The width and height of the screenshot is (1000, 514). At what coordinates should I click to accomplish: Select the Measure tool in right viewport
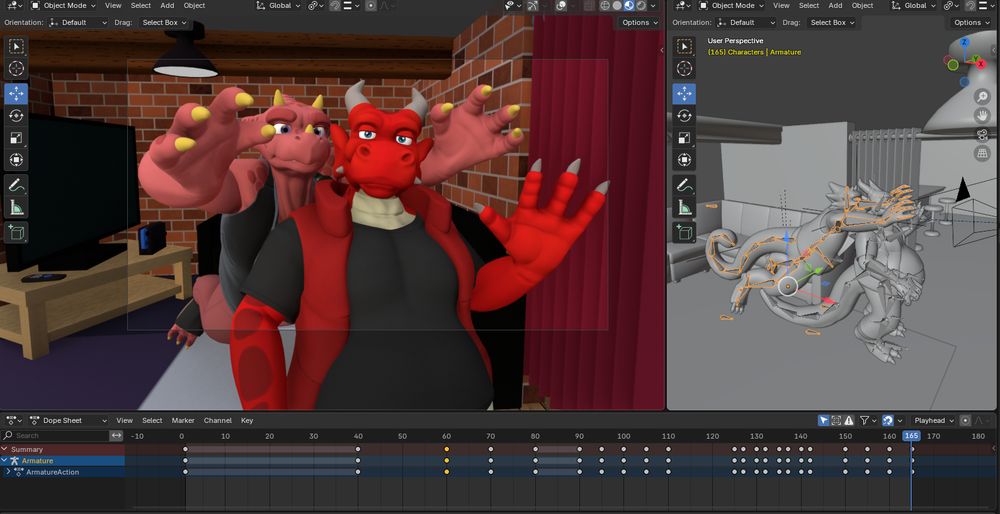tap(684, 208)
